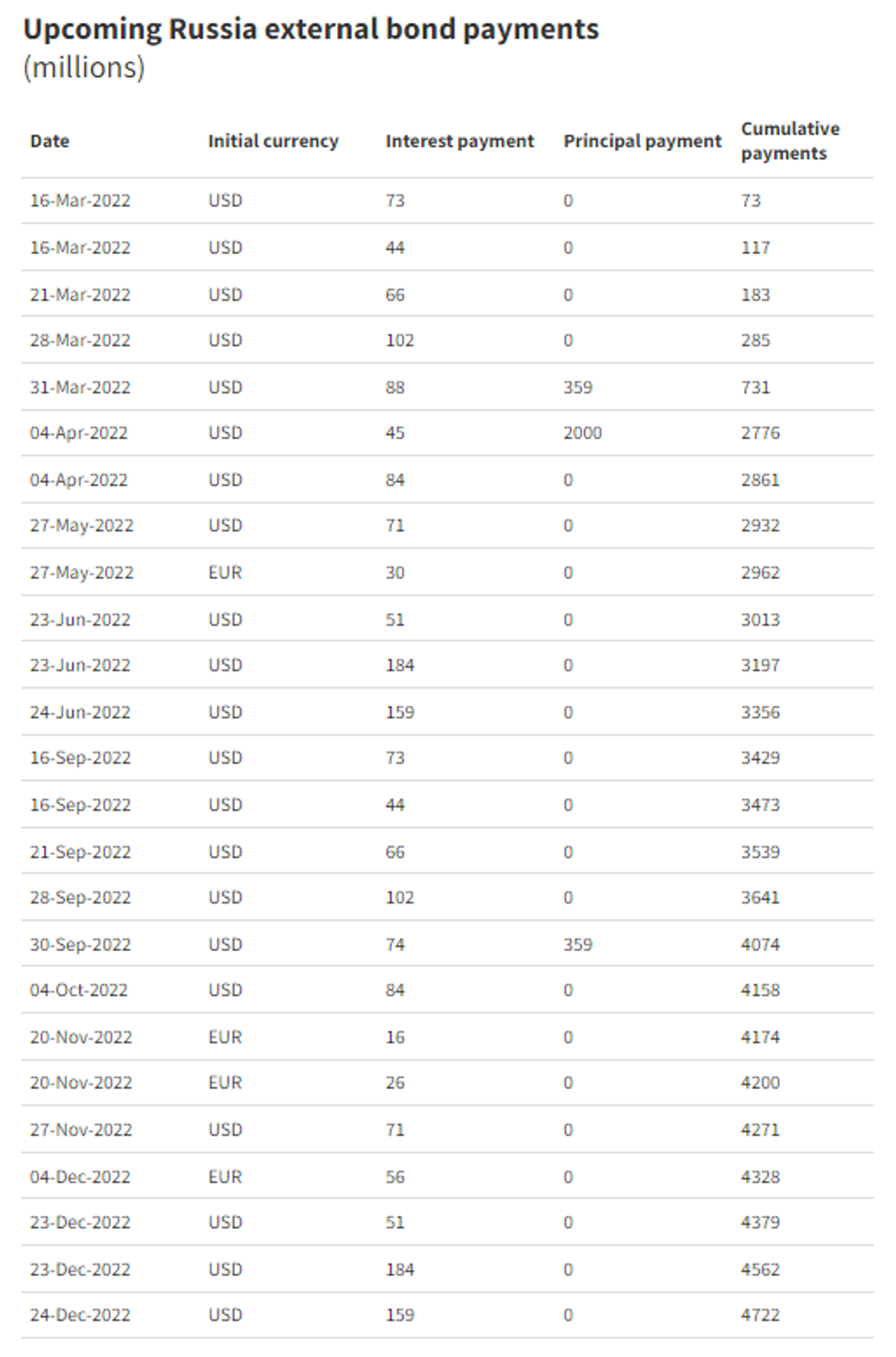This screenshot has height=1357, width=896.
Task: Click the 24-Jun-2022 date cell
Action: click(x=80, y=711)
